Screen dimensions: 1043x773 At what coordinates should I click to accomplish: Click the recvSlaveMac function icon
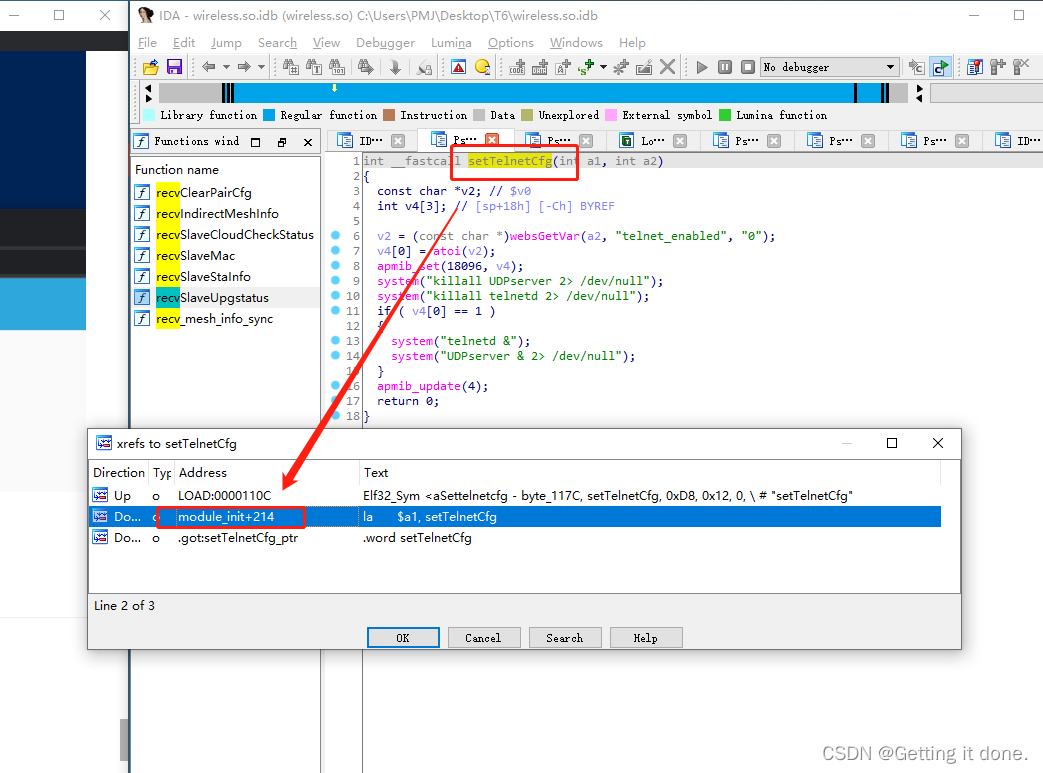click(143, 256)
